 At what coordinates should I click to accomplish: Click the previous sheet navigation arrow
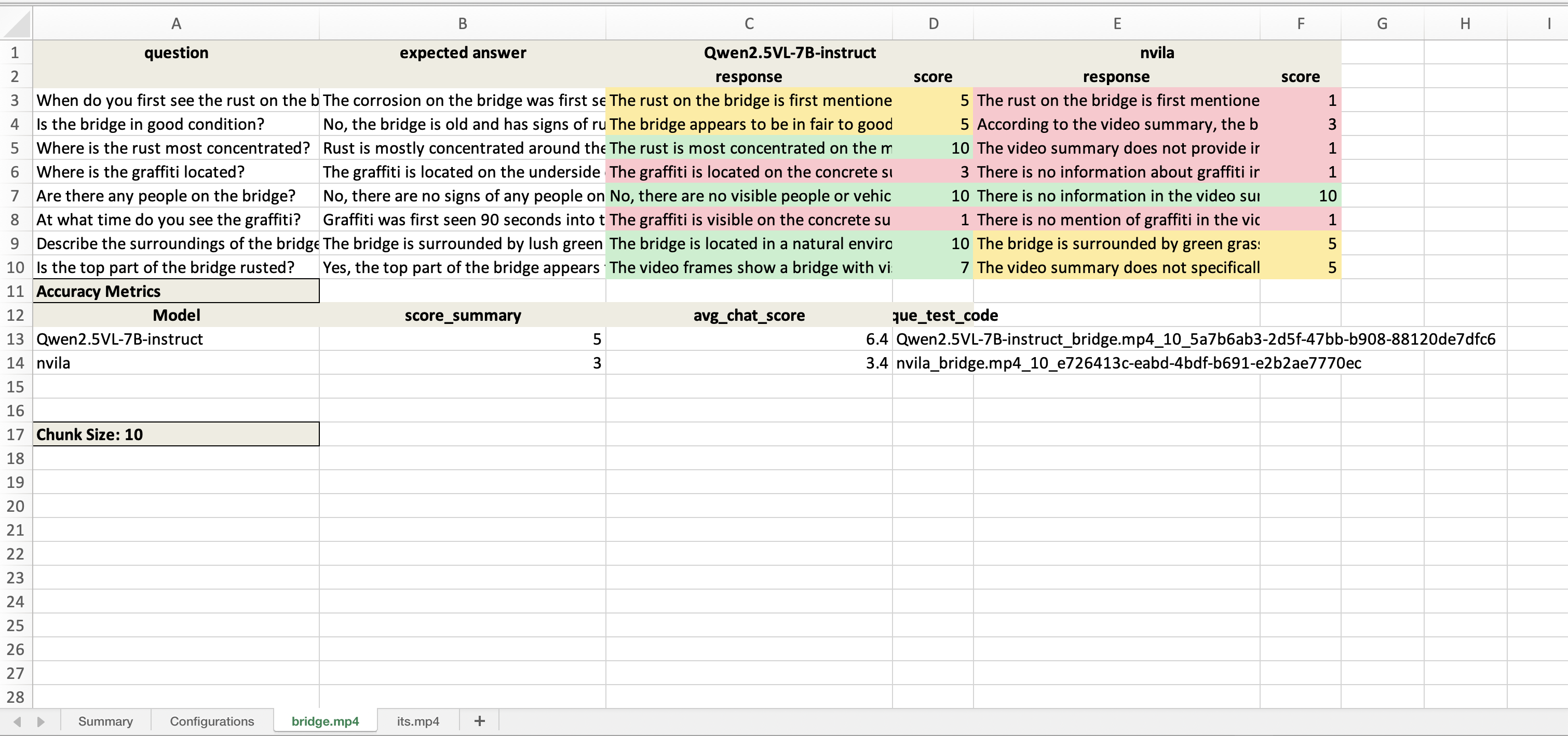(17, 721)
